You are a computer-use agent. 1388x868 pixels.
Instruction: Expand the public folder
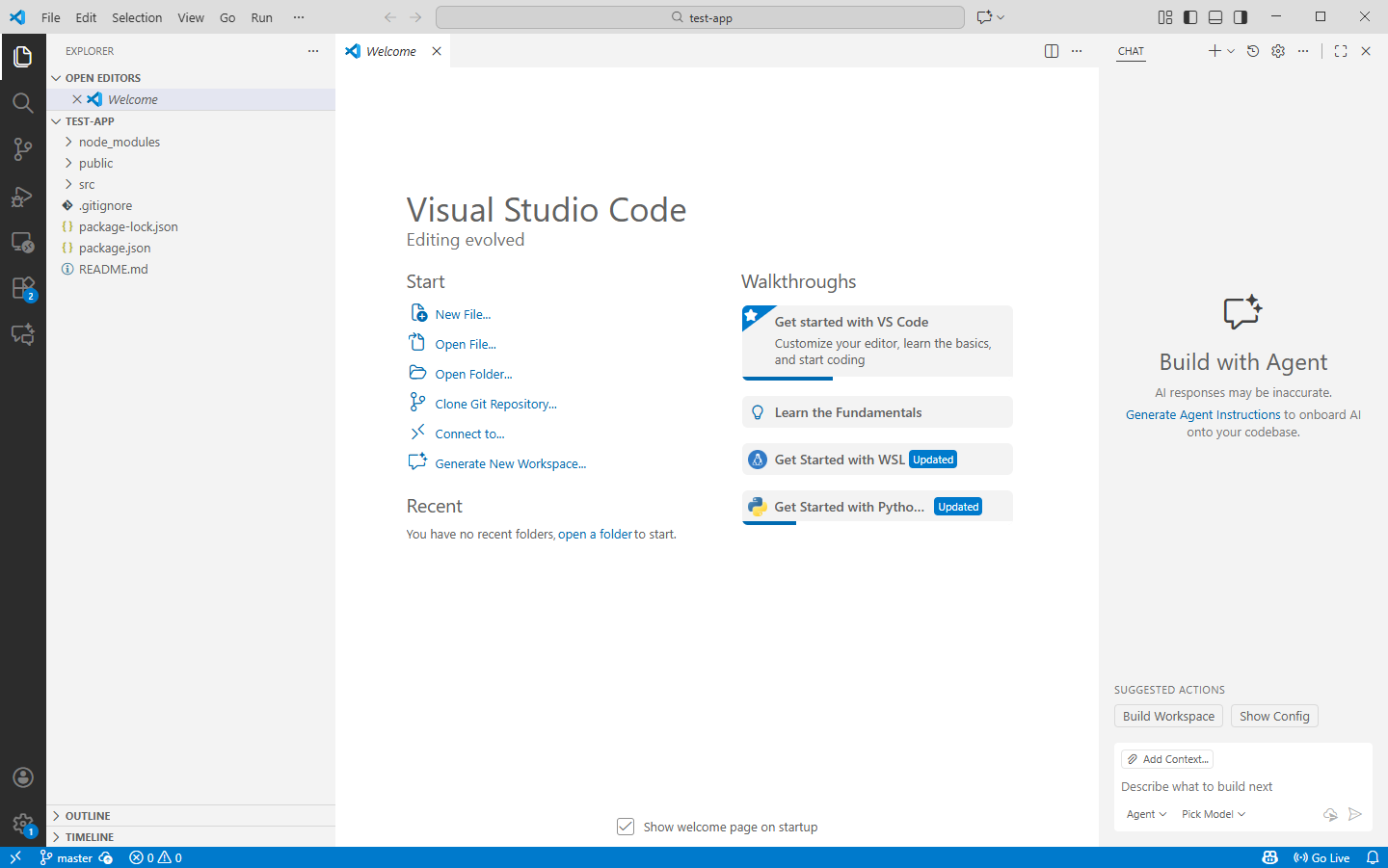click(191, 163)
